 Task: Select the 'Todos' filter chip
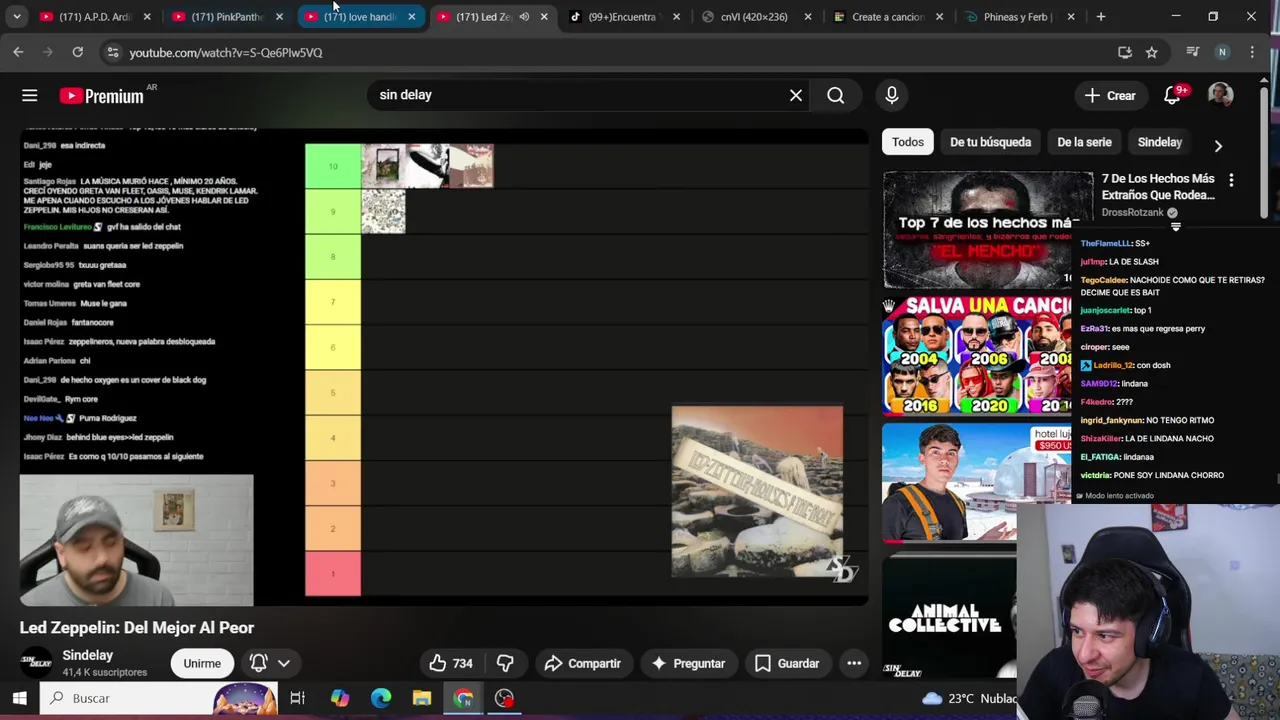[908, 142]
